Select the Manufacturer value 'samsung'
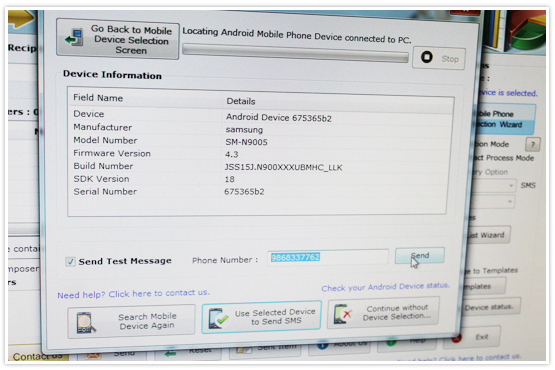Image resolution: width=555 pixels, height=370 pixels. (244, 130)
